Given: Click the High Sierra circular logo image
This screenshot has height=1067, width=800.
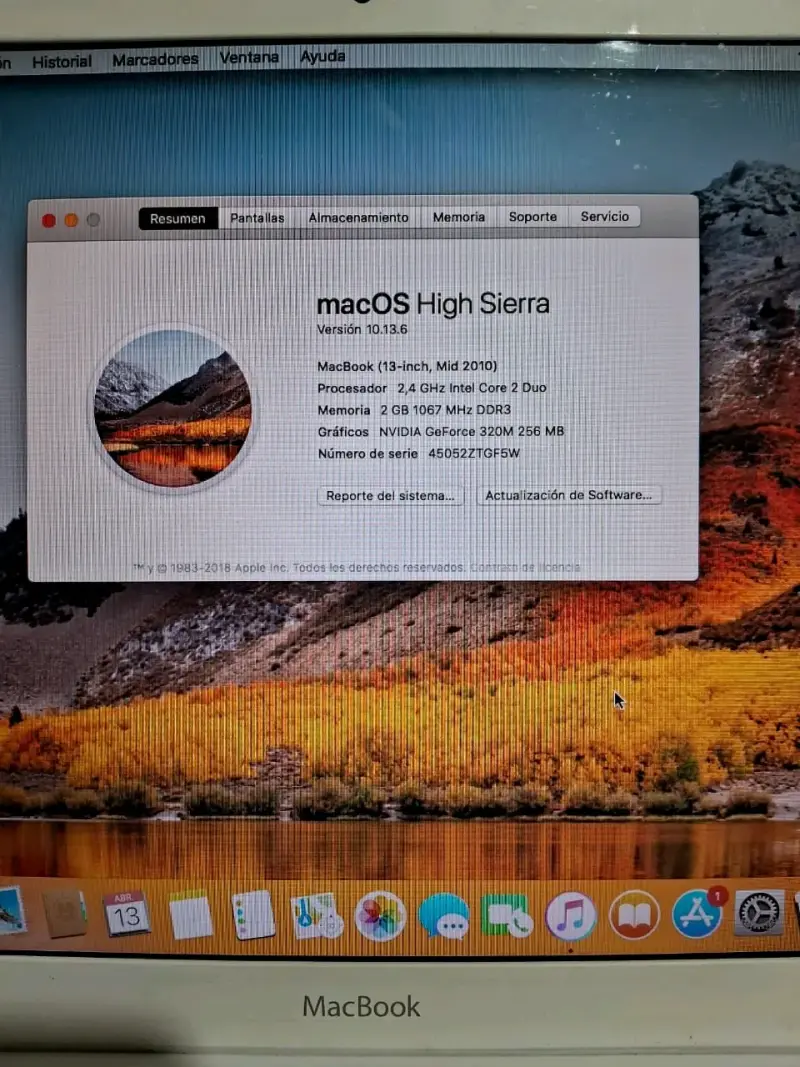Looking at the screenshot, I should click(173, 408).
